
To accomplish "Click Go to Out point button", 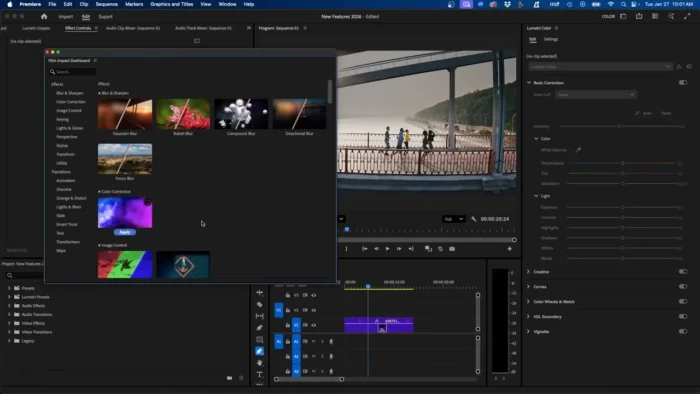I will [x=411, y=249].
